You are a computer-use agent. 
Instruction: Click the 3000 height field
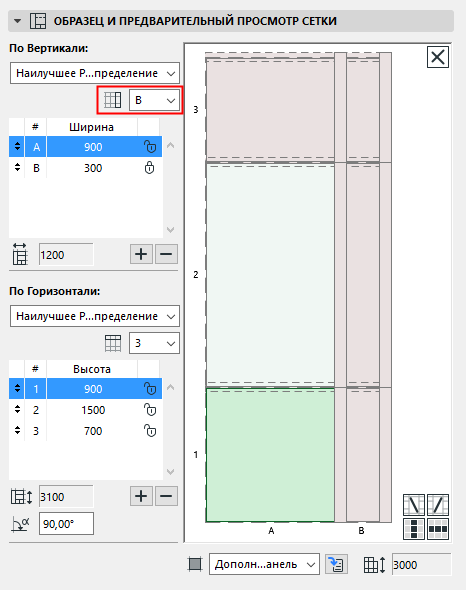(x=421, y=564)
